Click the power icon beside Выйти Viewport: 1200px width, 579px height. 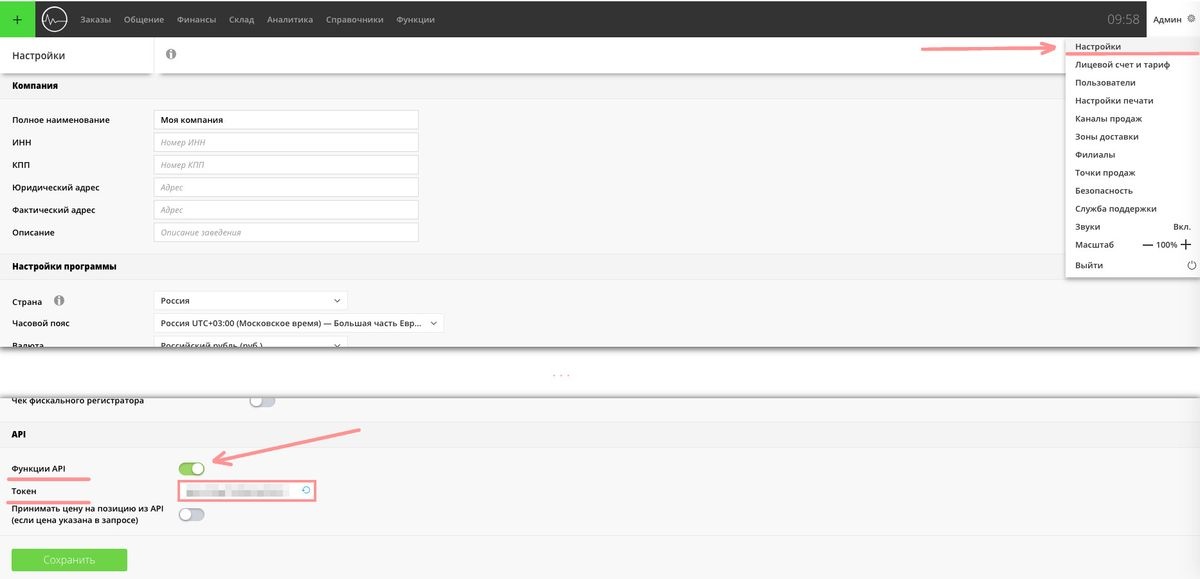click(x=1191, y=265)
